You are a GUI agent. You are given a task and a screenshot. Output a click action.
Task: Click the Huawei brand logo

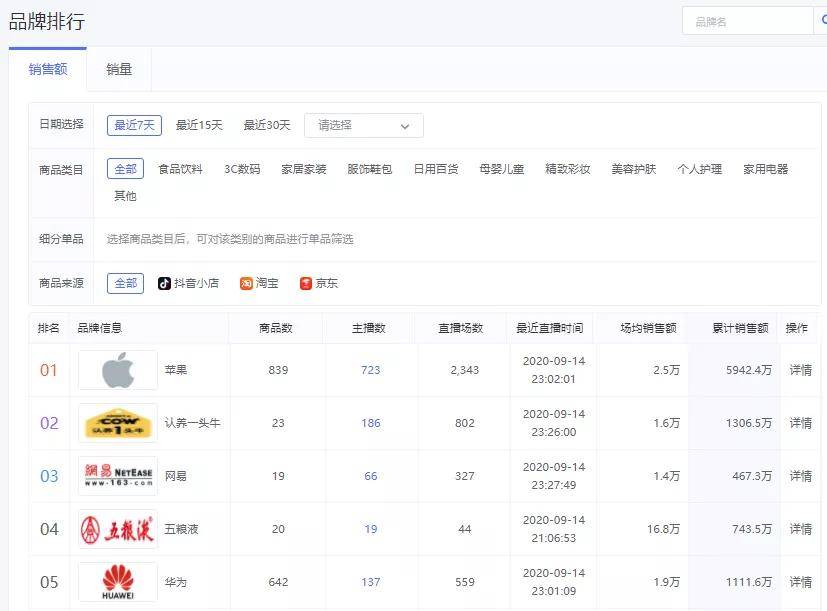tap(118, 582)
